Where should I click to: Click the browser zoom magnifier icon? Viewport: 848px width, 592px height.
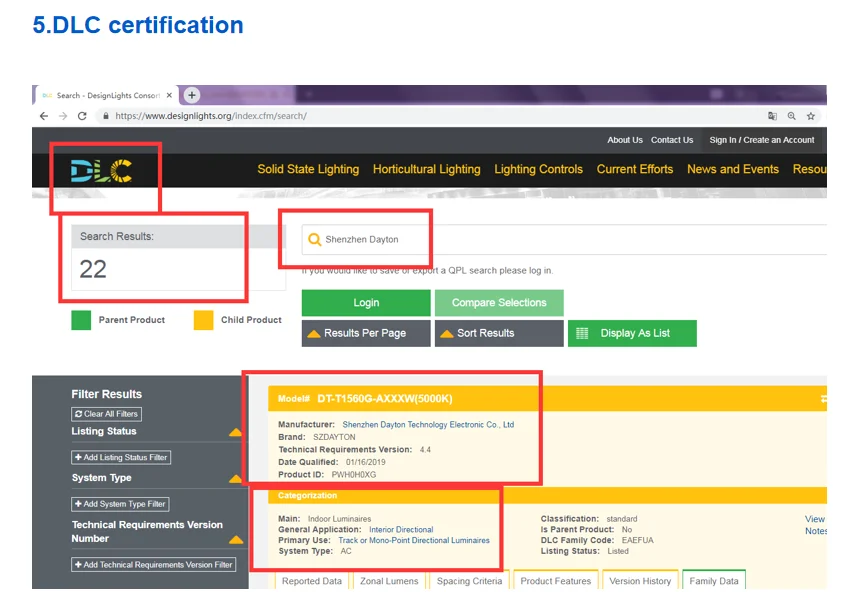click(x=791, y=116)
